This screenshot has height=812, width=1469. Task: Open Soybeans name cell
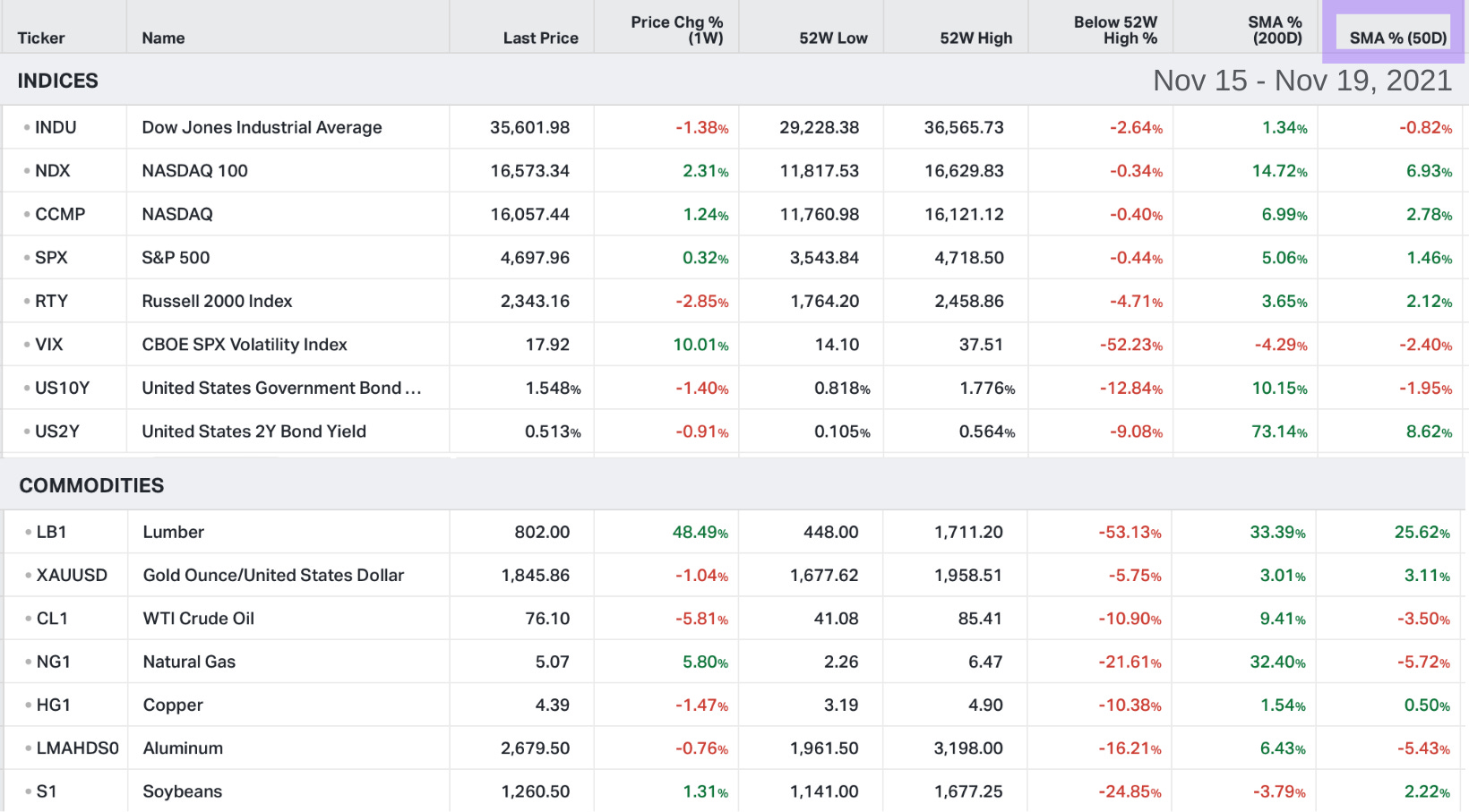[x=183, y=791]
